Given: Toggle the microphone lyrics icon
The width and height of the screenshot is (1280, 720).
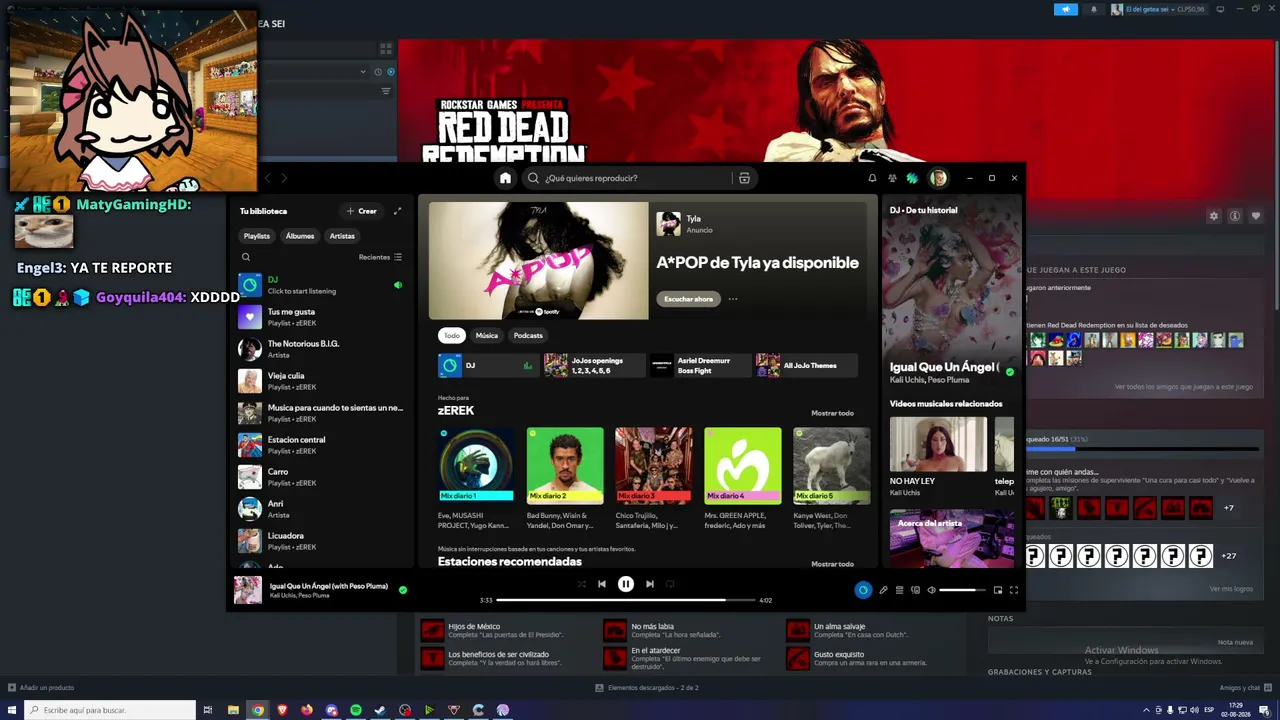Looking at the screenshot, I should click(x=883, y=590).
